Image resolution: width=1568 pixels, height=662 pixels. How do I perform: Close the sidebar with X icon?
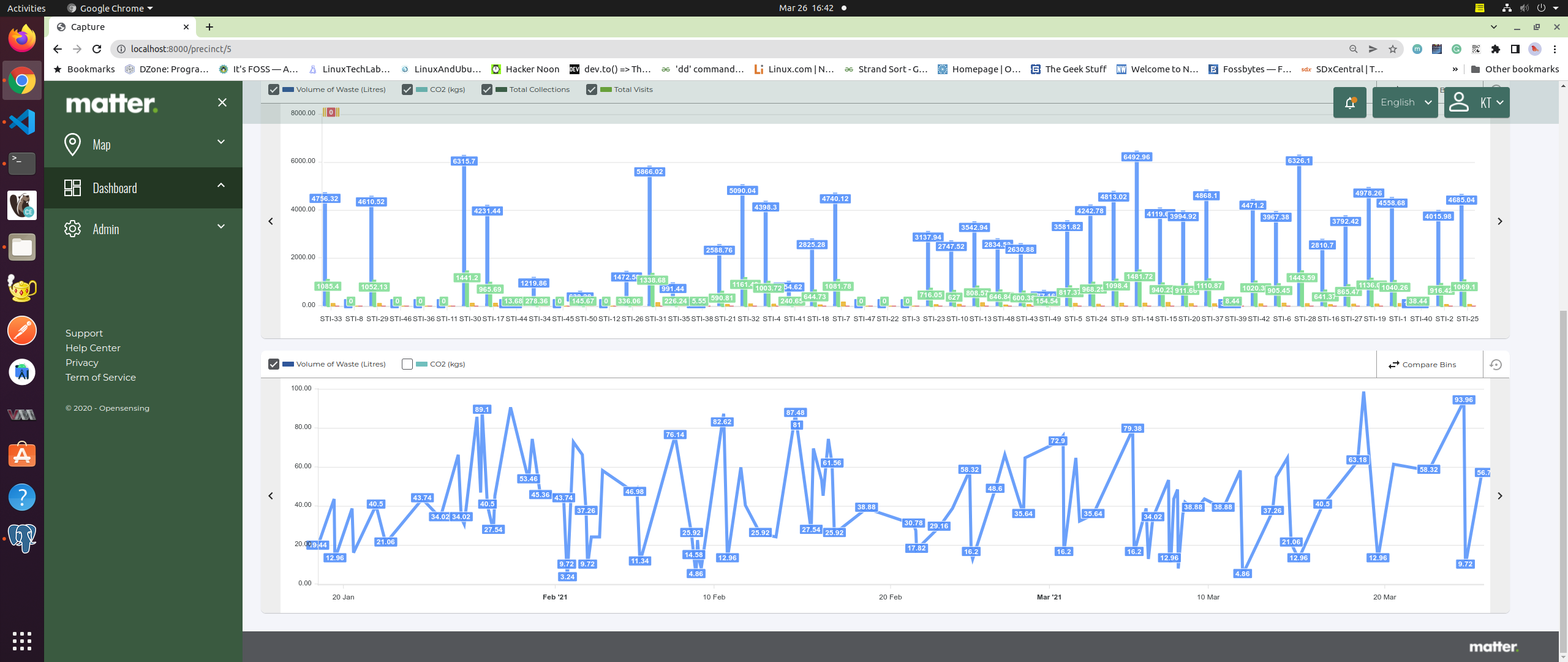222,102
